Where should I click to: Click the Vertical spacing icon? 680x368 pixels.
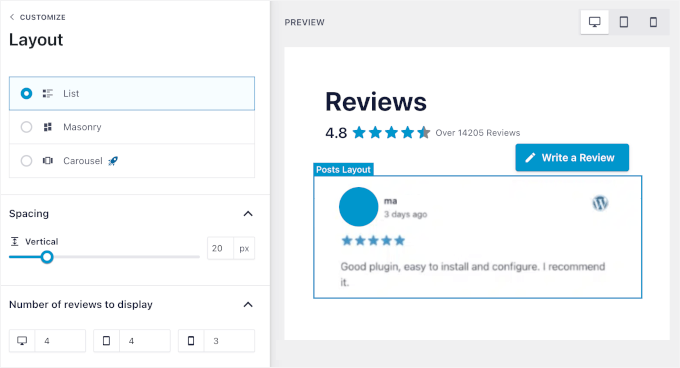point(15,241)
